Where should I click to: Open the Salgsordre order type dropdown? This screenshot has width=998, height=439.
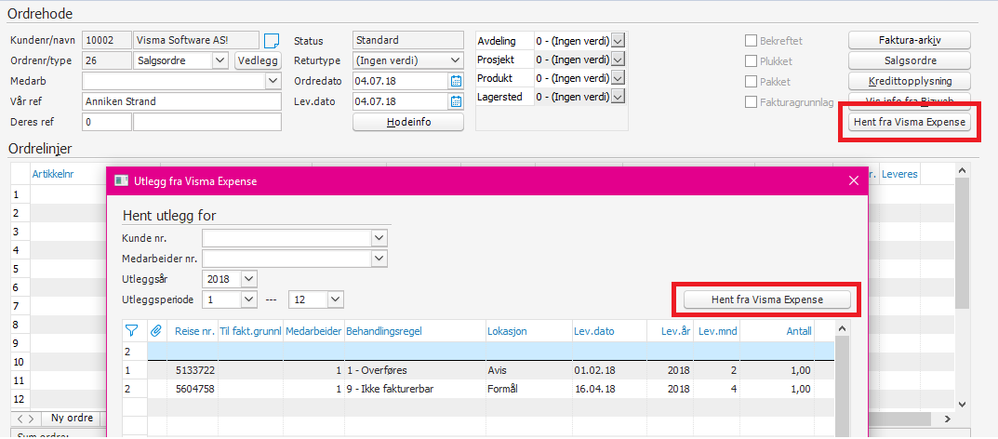(220, 60)
